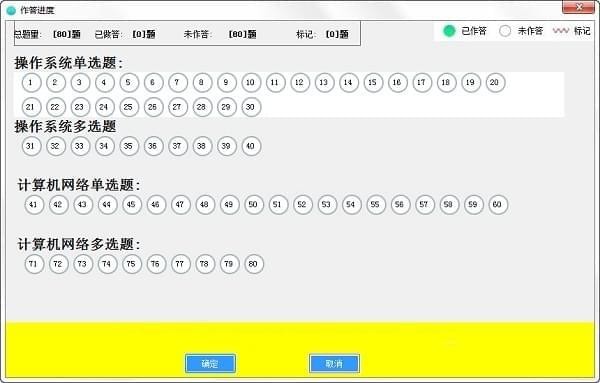Select question 50 circle
The image size is (600, 383).
point(253,205)
